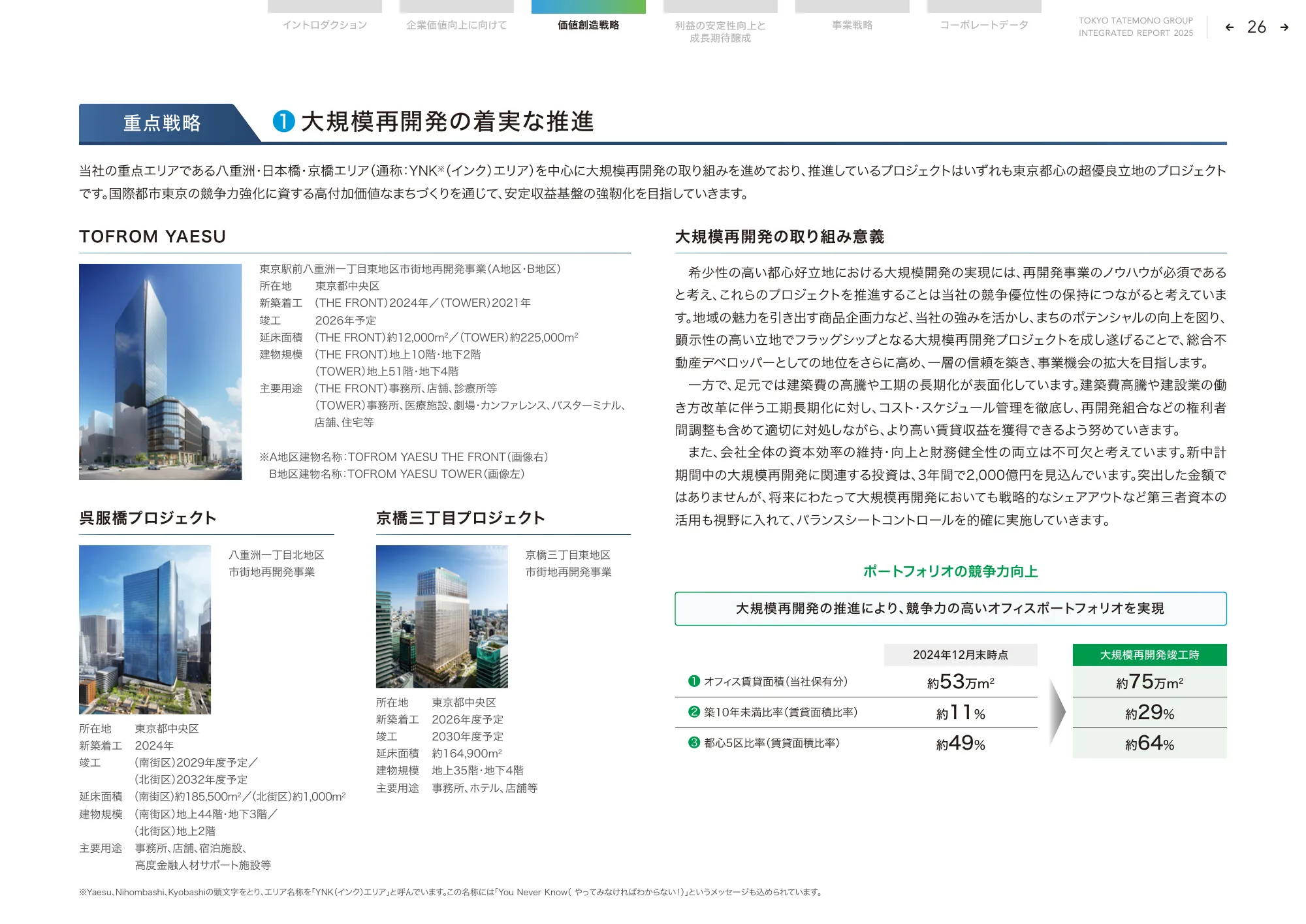Image resolution: width=1306 pixels, height=924 pixels.
Task: Switch to 企業価値向上に向けて tab
Action: (456, 25)
